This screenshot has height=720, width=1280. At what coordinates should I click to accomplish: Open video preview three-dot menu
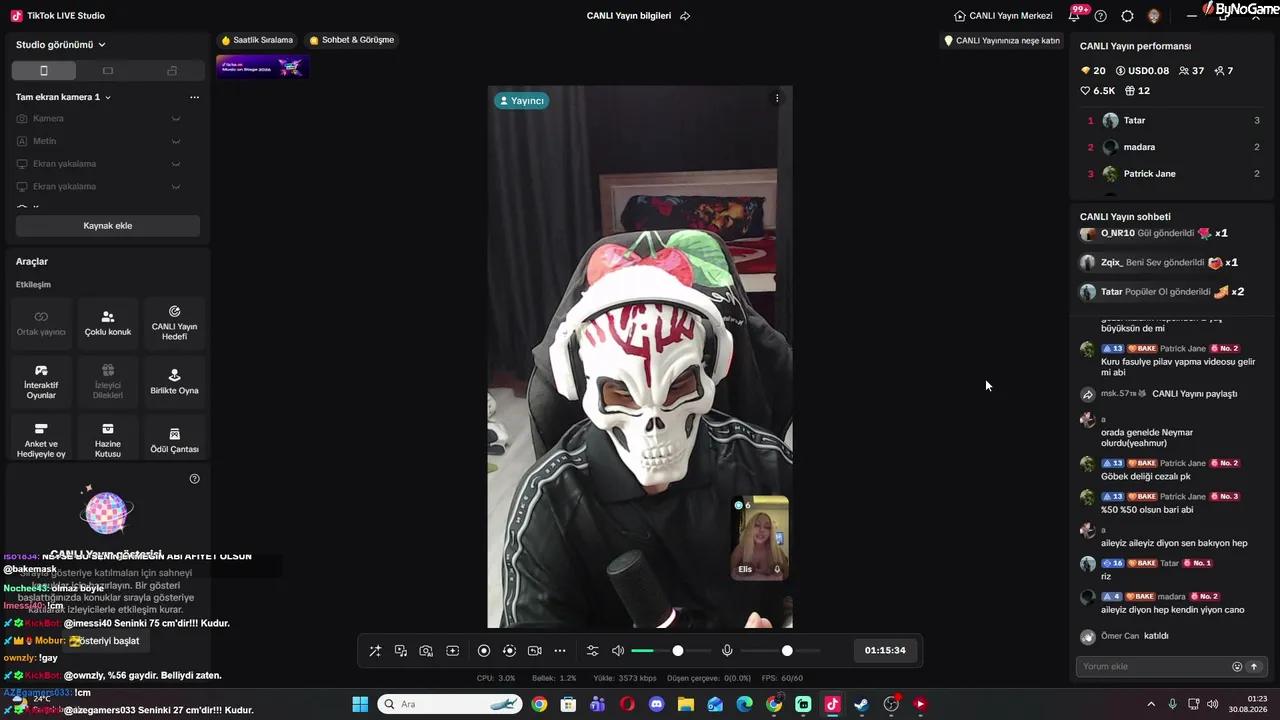(777, 98)
